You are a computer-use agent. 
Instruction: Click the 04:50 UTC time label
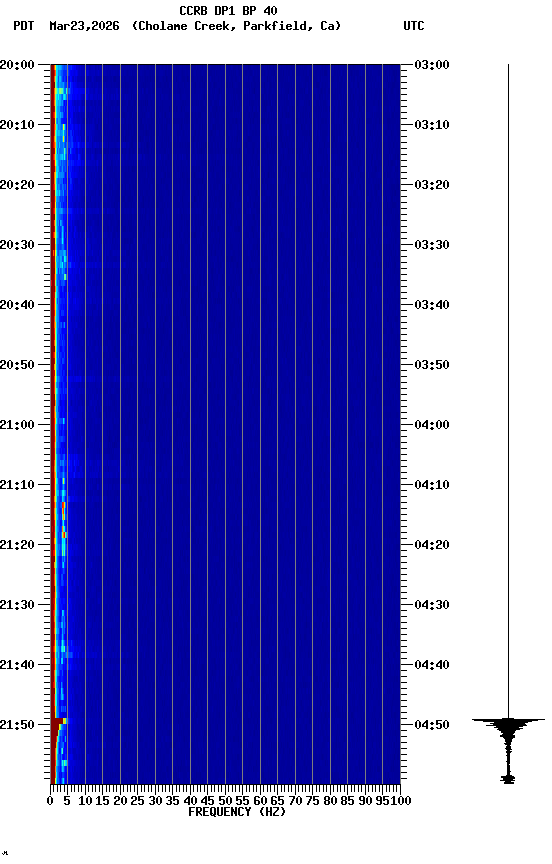[432, 725]
